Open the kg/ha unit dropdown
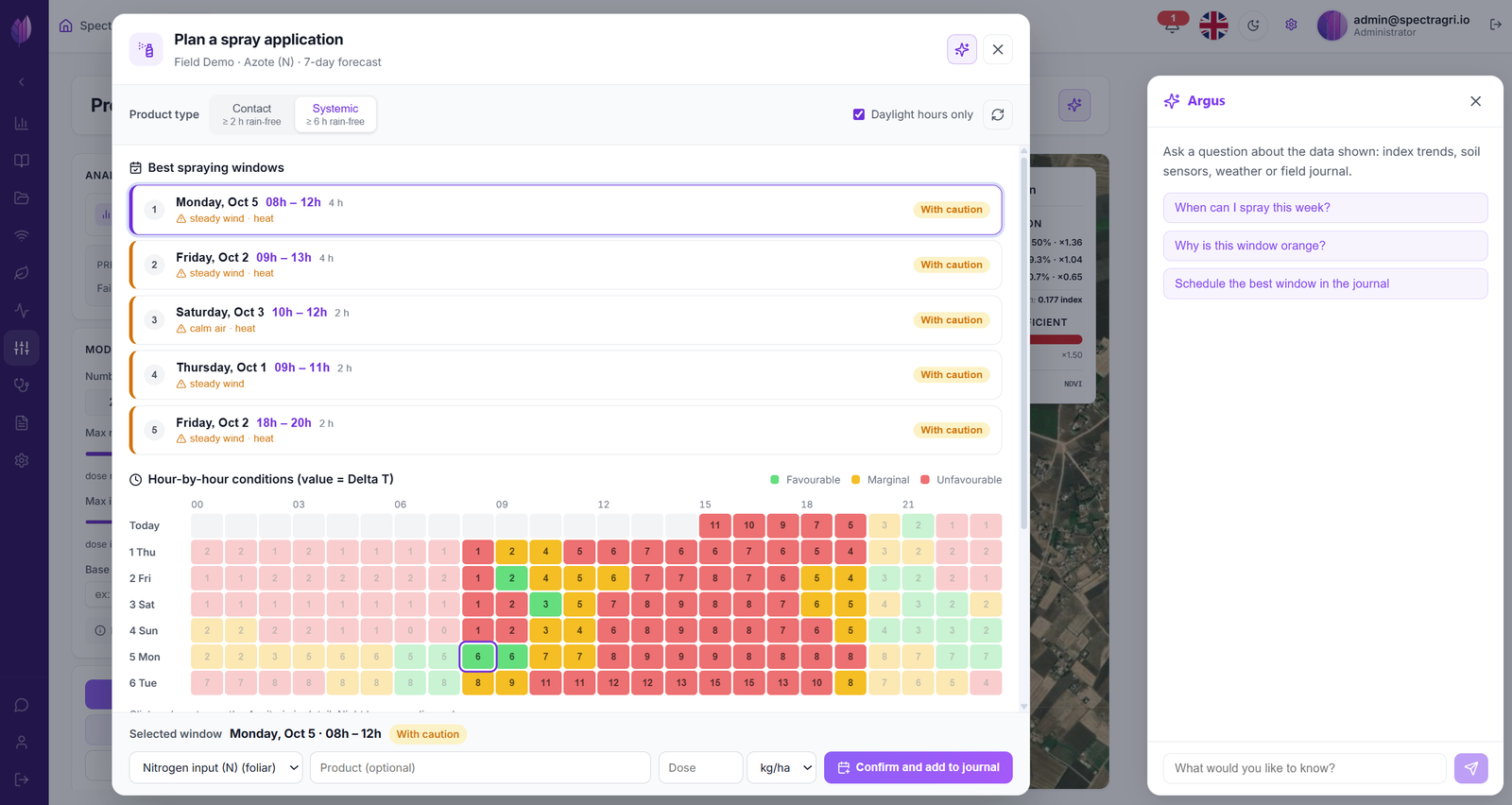Screen dimensions: 1512x805 pos(782,767)
